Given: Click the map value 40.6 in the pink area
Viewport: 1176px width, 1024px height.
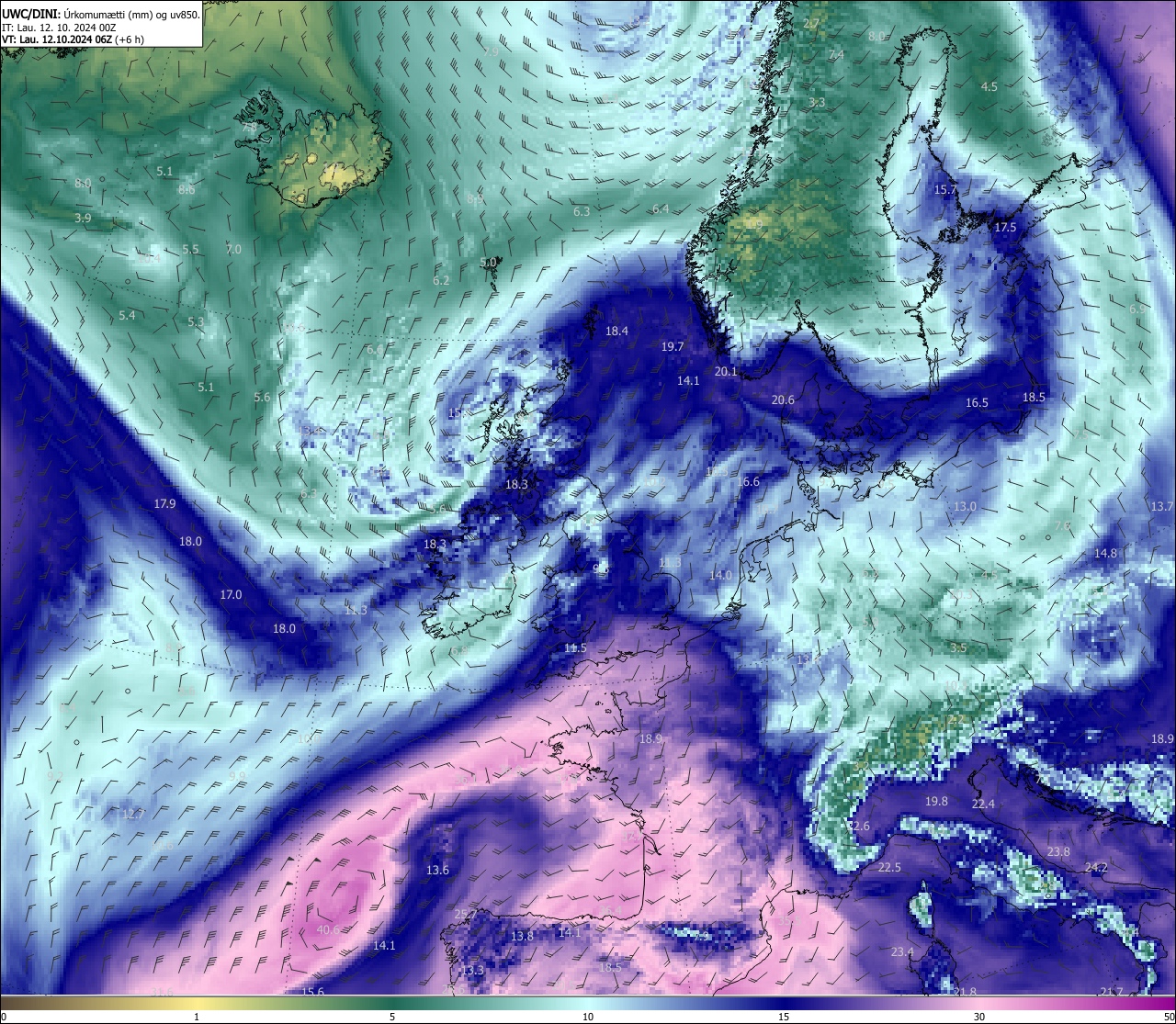Looking at the screenshot, I should (328, 929).
